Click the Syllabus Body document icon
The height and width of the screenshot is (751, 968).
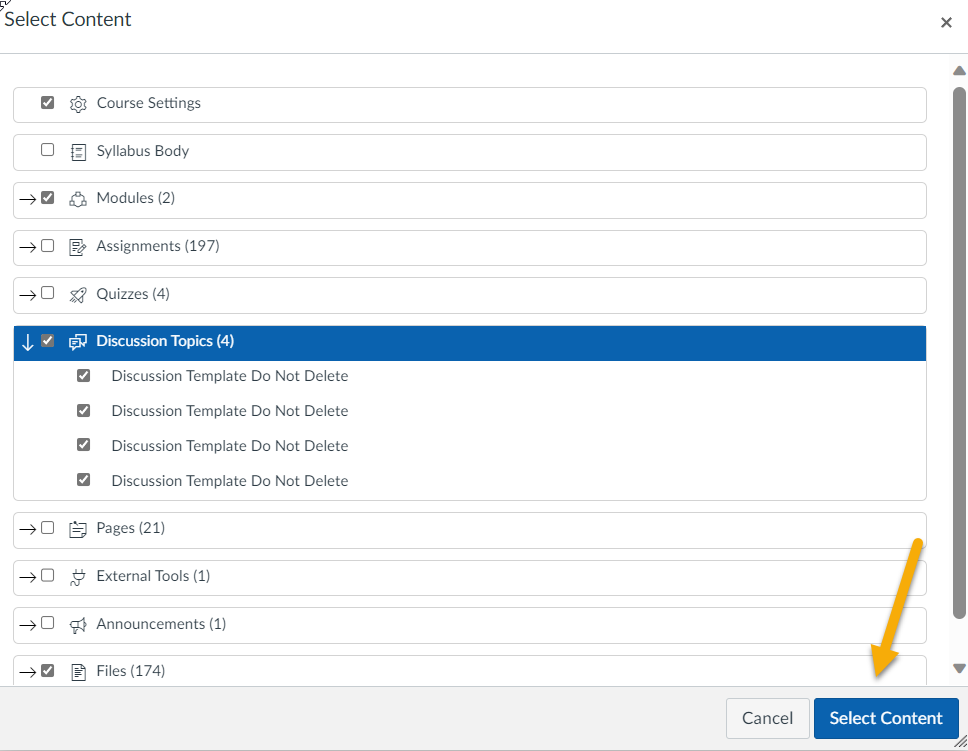[78, 152]
